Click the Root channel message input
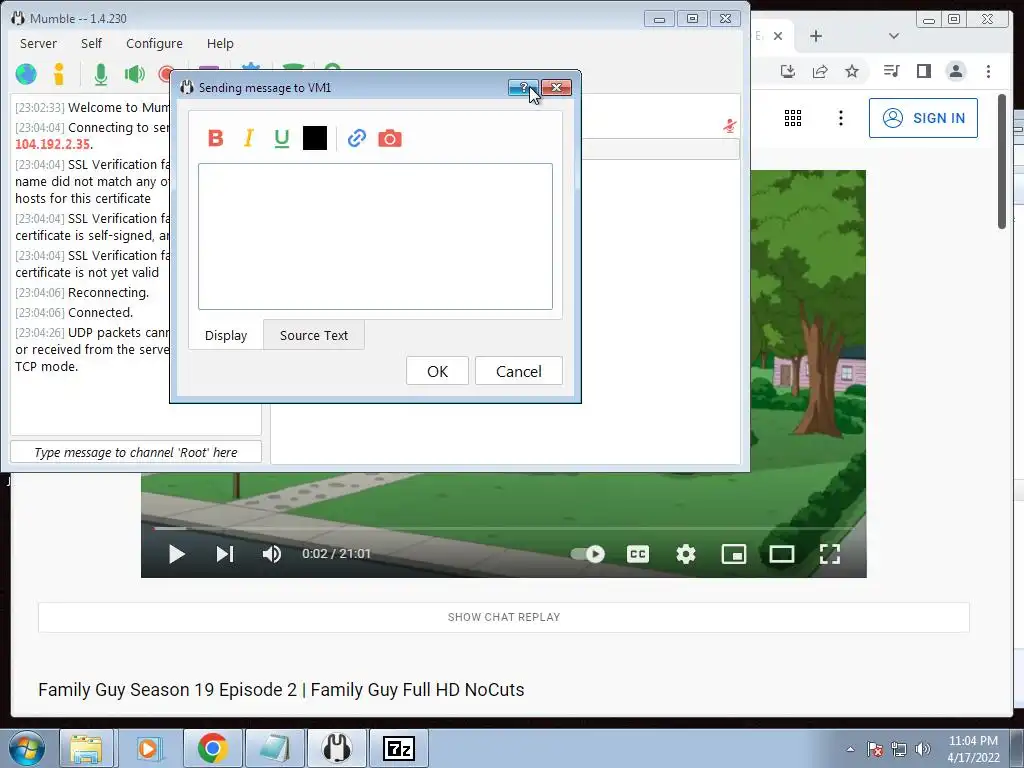1024x768 pixels. (x=136, y=452)
